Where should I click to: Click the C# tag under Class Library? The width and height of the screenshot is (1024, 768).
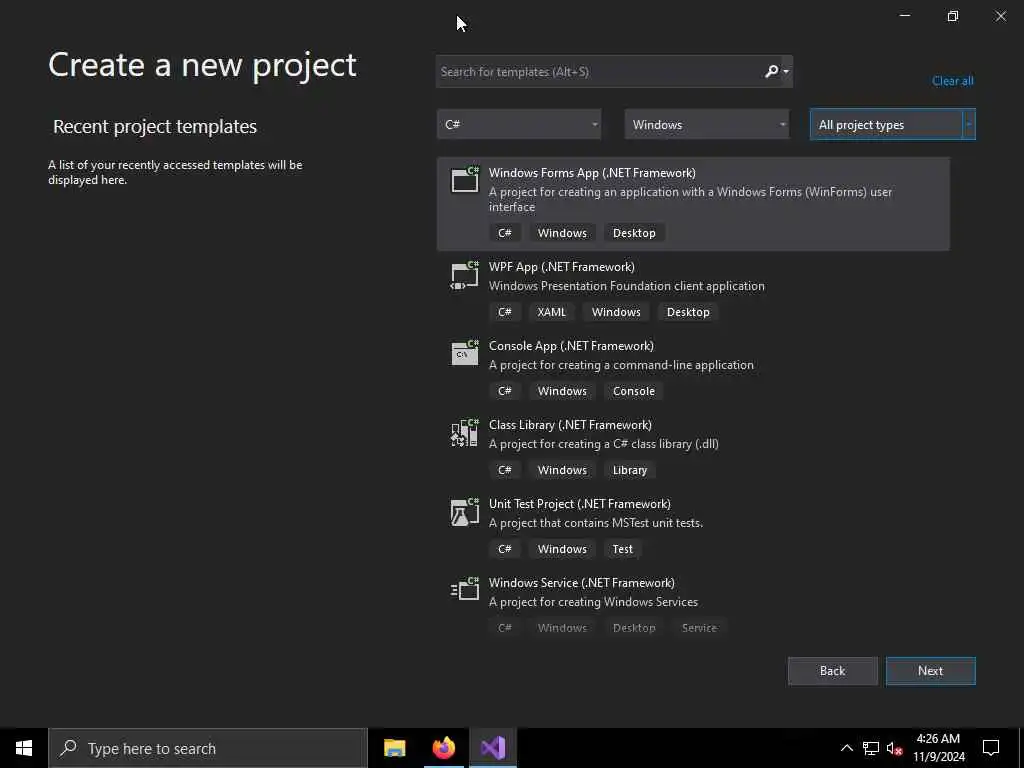pyautogui.click(x=505, y=470)
